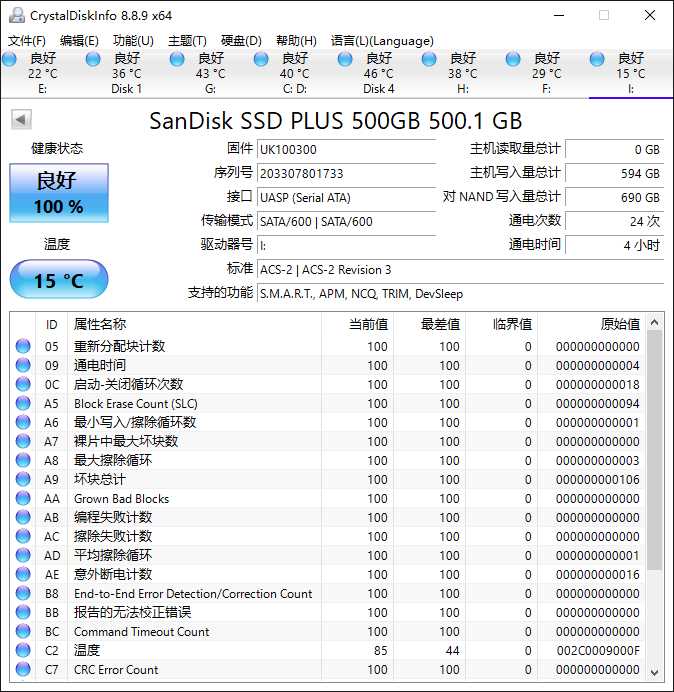The image size is (674, 692).
Task: Open the 主题(T) menu
Action: pos(187,41)
